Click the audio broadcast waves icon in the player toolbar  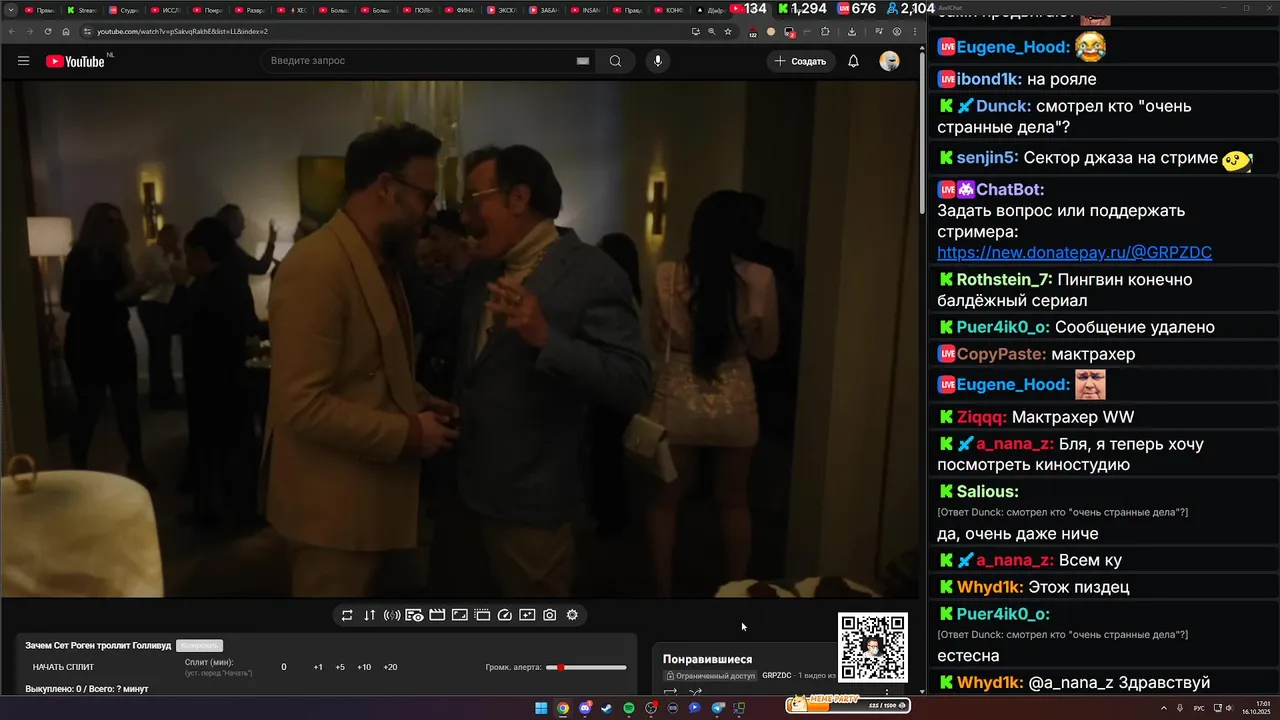392,615
